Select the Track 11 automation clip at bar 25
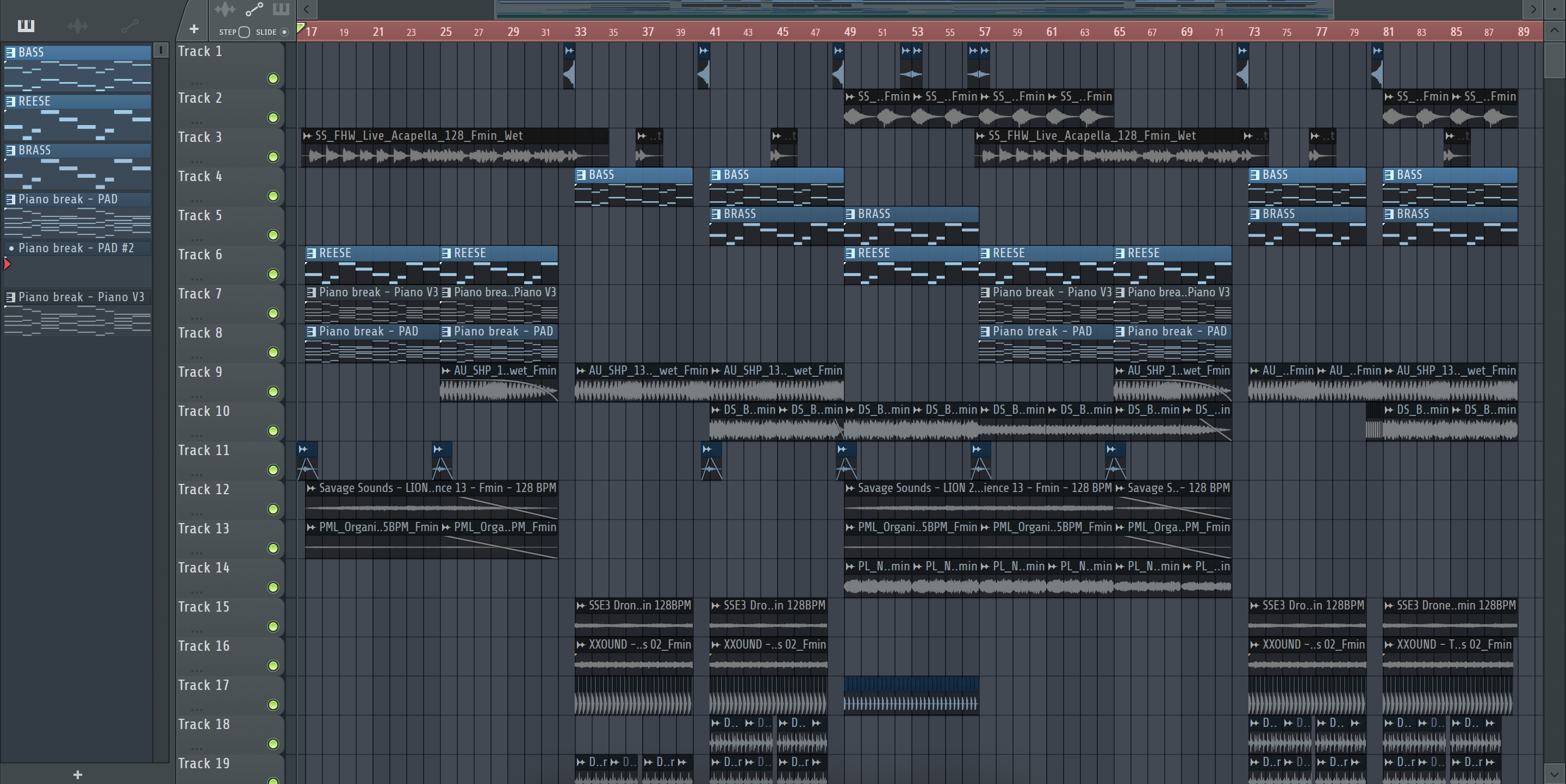1566x784 pixels. click(442, 461)
